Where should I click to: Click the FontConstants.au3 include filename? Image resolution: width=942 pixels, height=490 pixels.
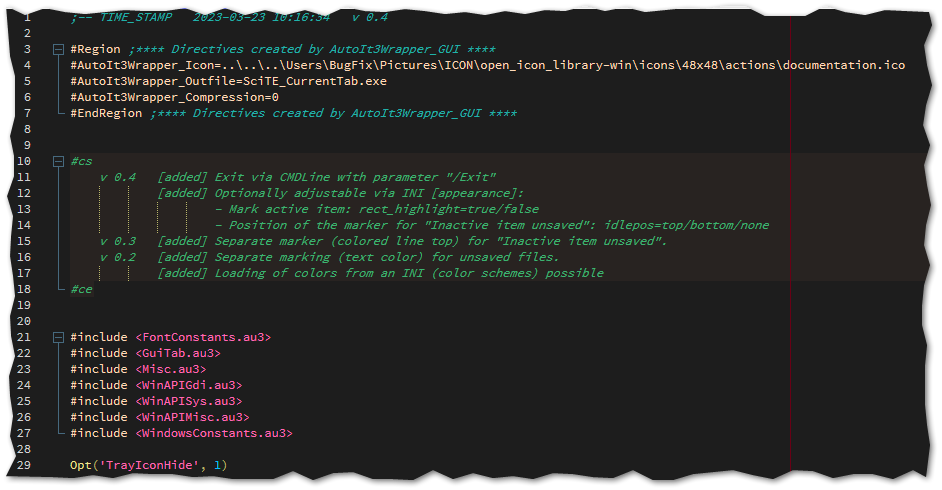203,337
